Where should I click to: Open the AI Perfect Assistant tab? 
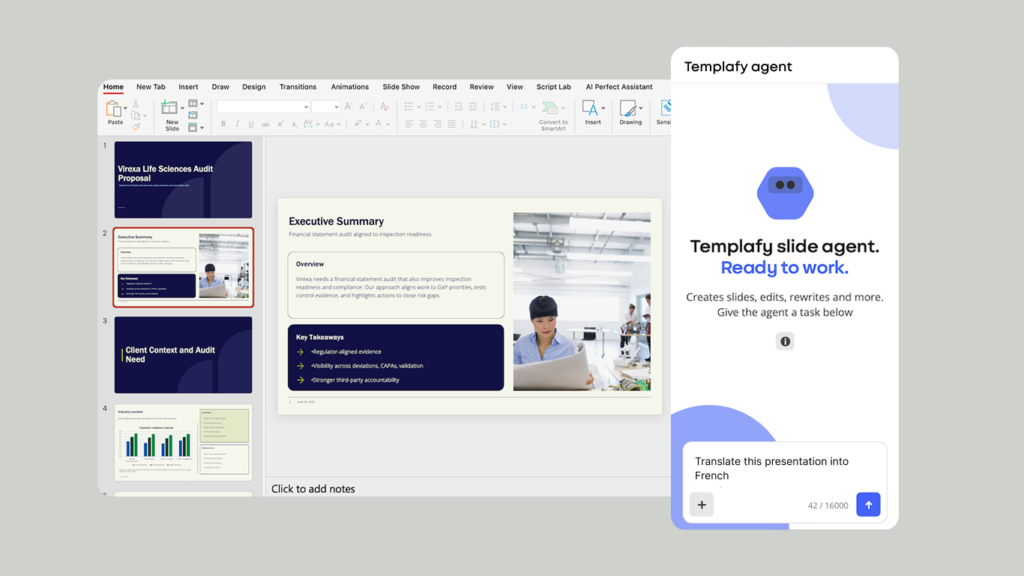619,87
